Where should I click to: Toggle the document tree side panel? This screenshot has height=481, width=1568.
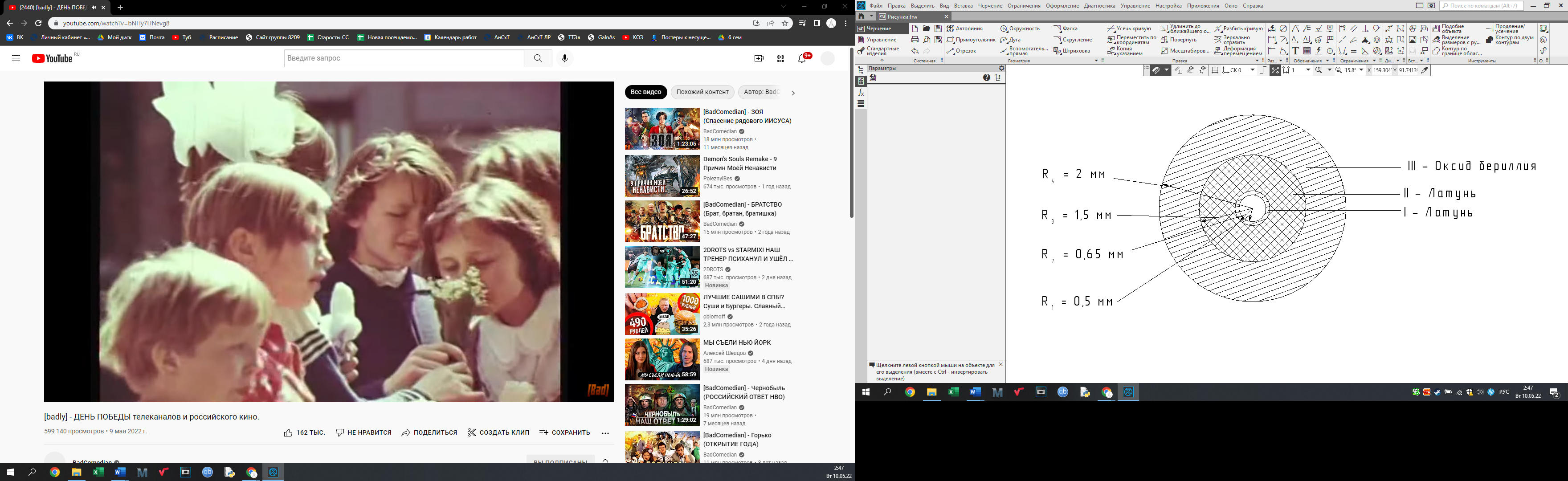click(x=861, y=70)
